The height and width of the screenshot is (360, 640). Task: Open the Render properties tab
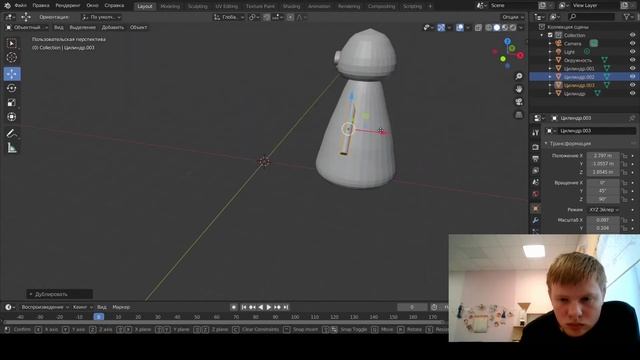pos(536,147)
